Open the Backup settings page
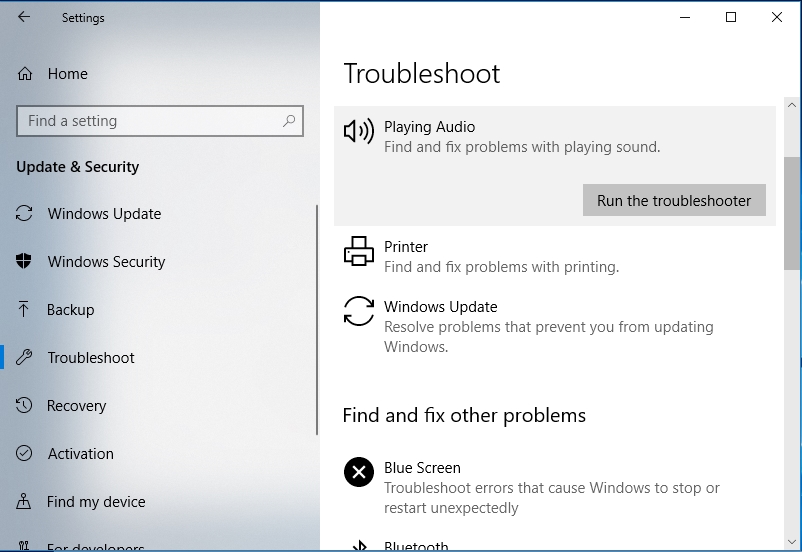 point(70,310)
